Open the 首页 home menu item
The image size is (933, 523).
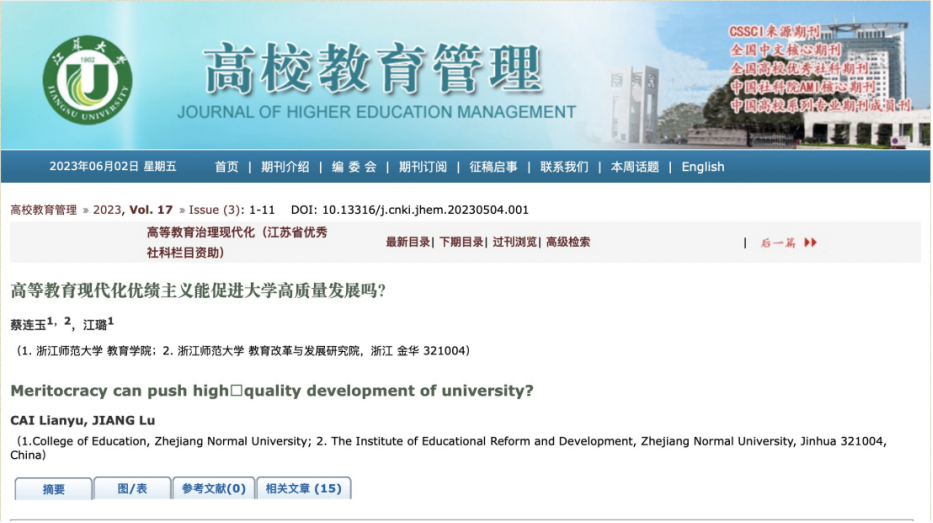227,167
